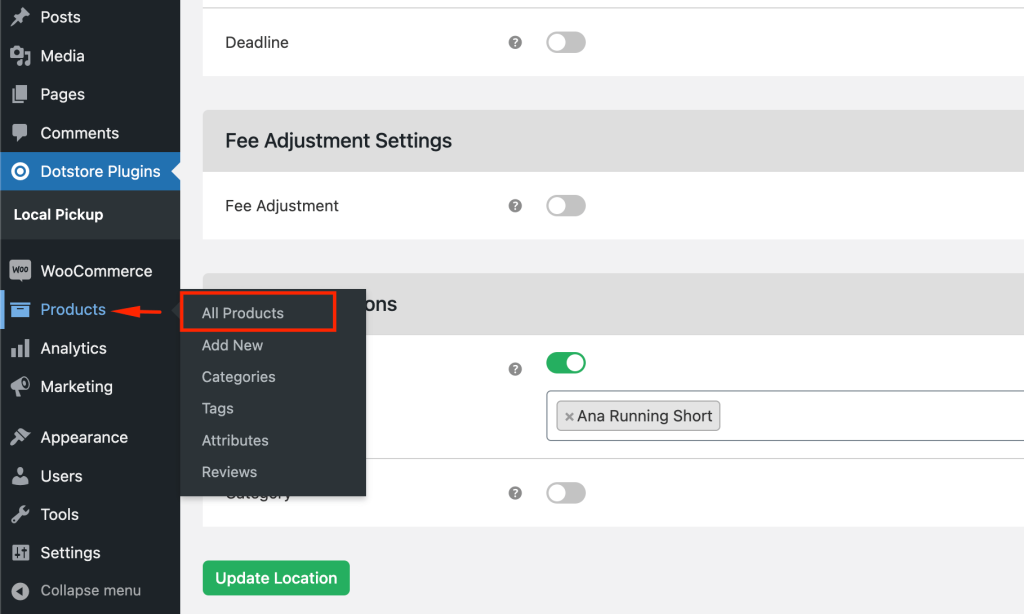Image resolution: width=1024 pixels, height=614 pixels.
Task: Click the Pages icon in sidebar
Action: [20, 94]
